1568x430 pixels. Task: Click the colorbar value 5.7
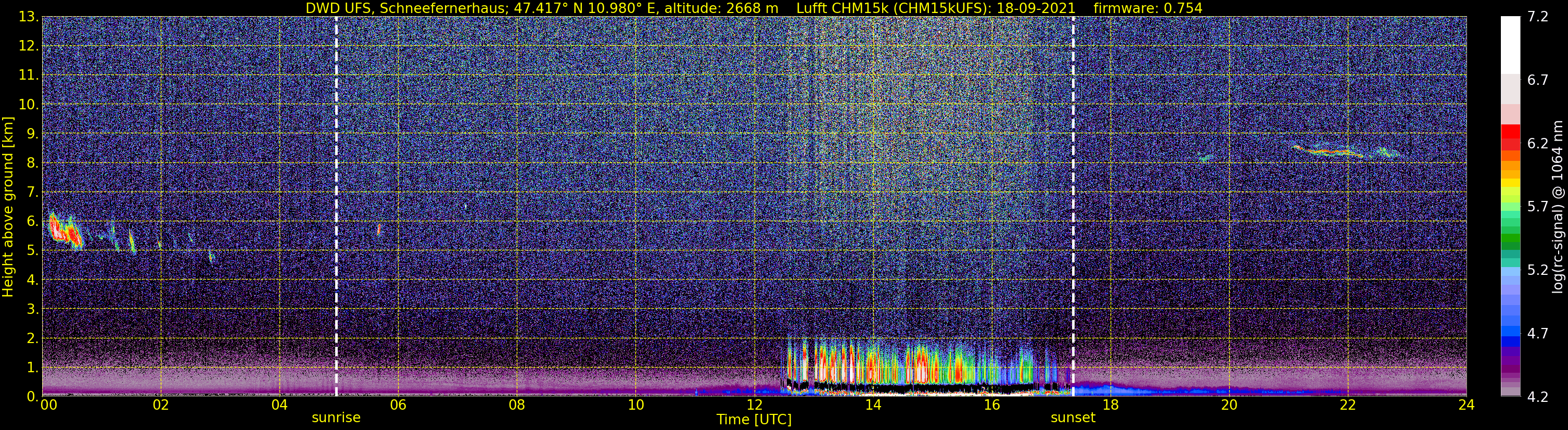pos(1538,207)
